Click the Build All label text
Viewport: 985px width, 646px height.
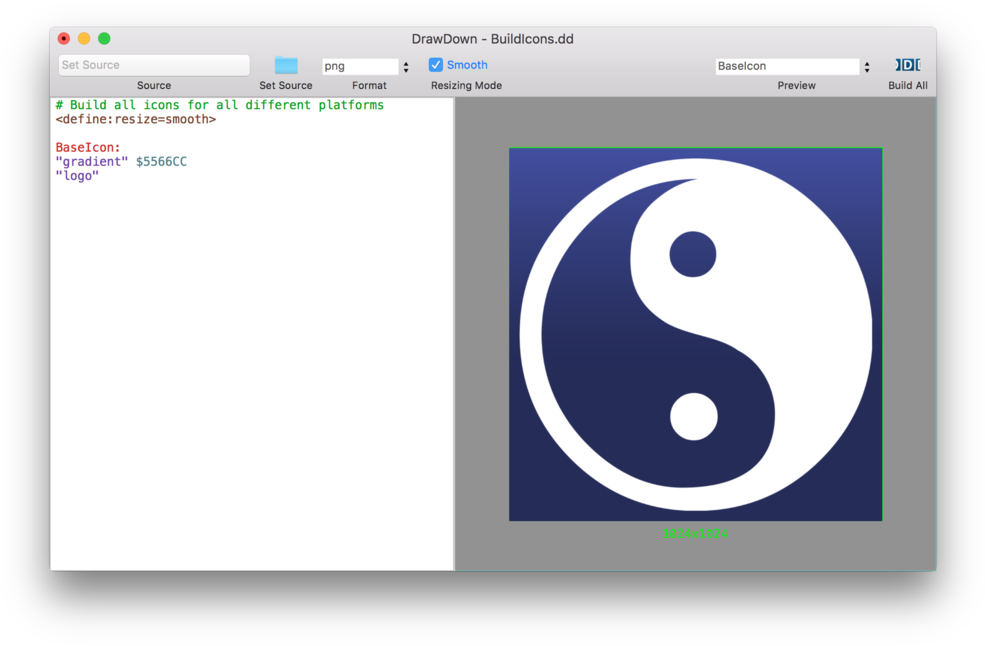coord(907,85)
